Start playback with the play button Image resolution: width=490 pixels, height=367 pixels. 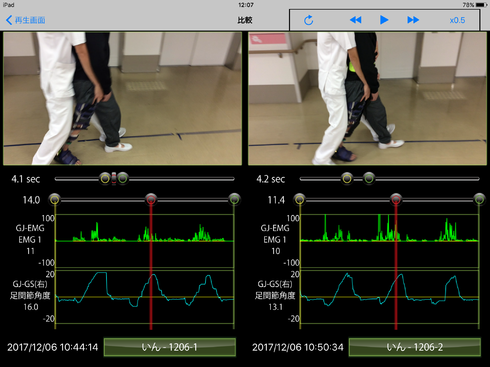pyautogui.click(x=384, y=20)
